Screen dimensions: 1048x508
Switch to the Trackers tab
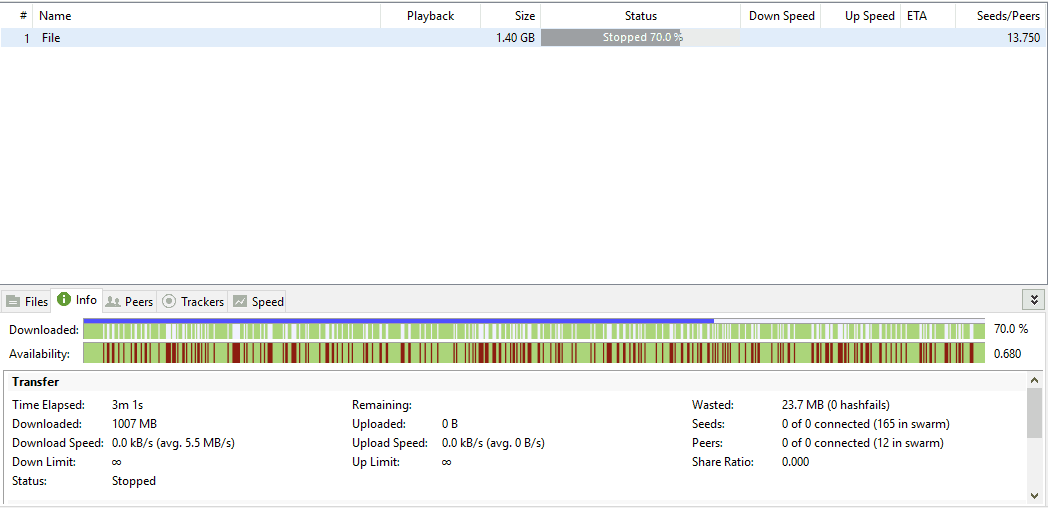(x=192, y=301)
